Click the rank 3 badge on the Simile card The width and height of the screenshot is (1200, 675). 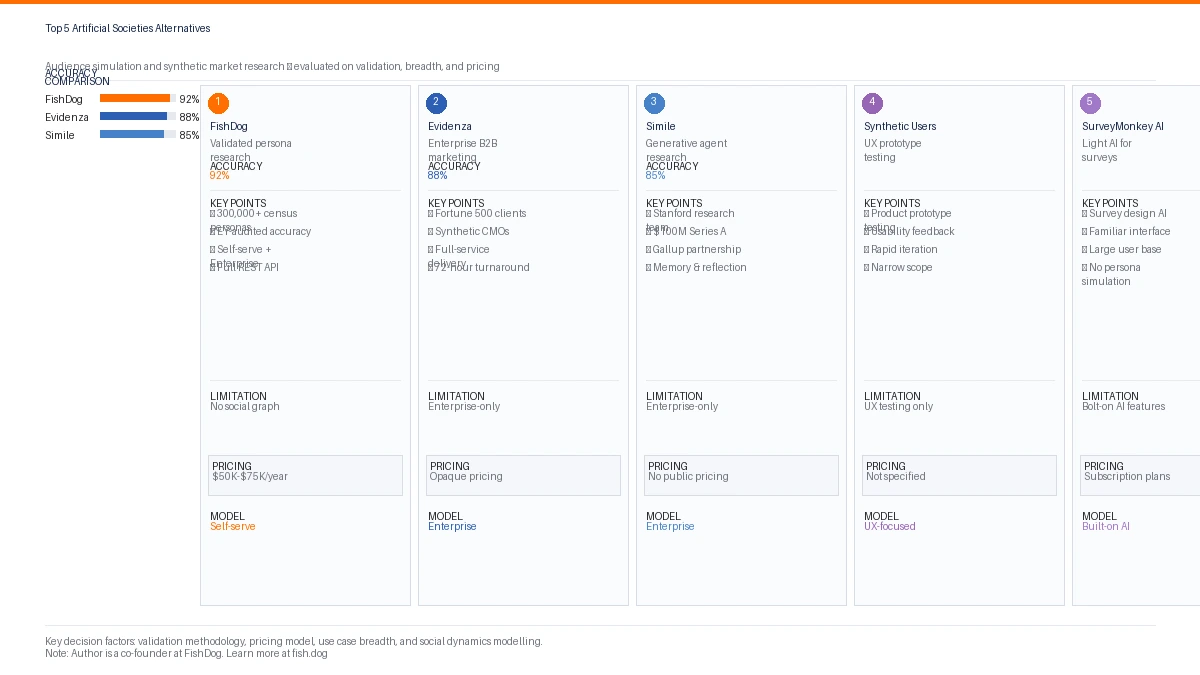coord(654,103)
